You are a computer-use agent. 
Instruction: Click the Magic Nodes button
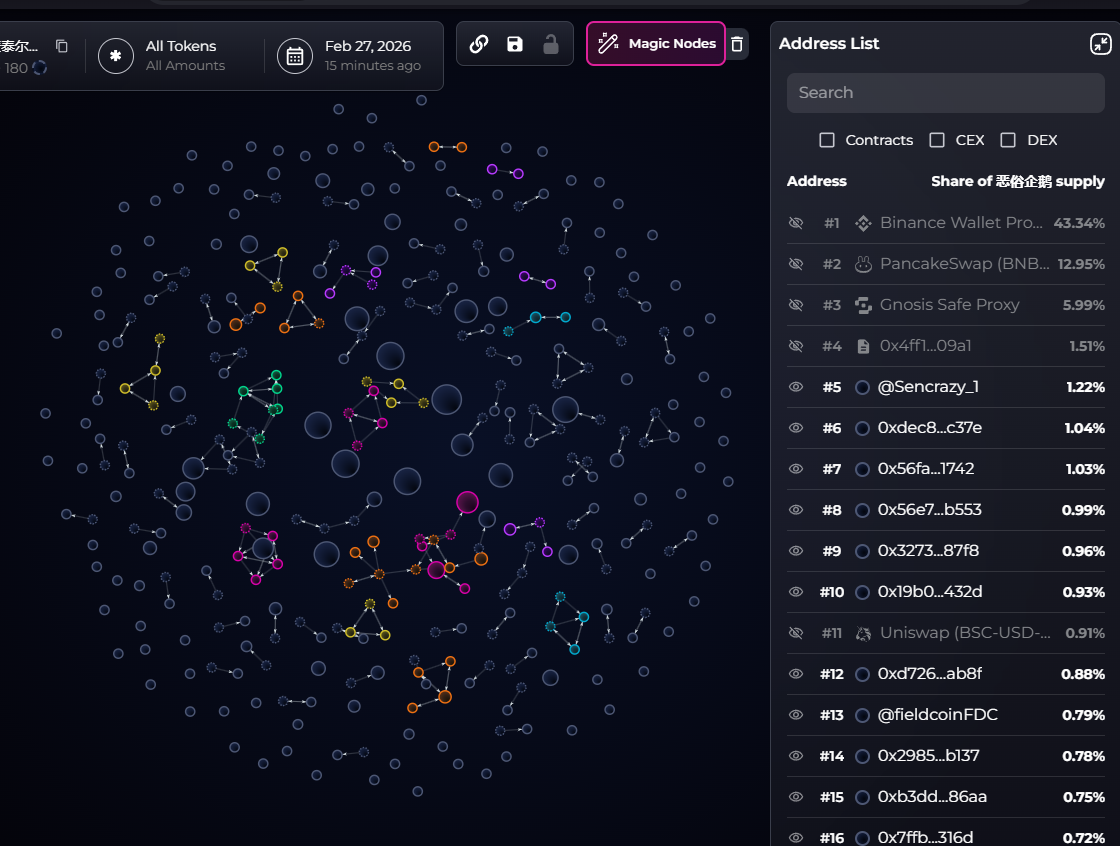click(656, 44)
